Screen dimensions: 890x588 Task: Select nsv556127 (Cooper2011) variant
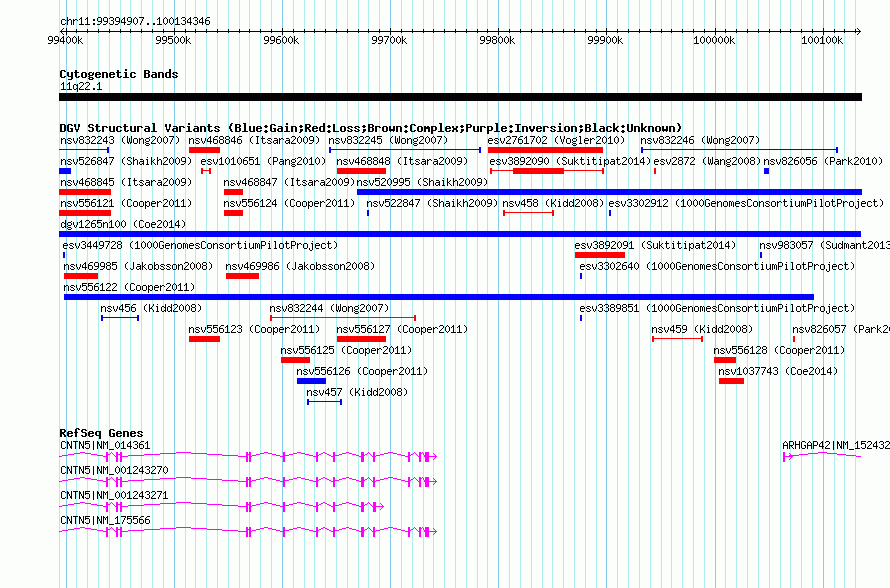(x=402, y=329)
